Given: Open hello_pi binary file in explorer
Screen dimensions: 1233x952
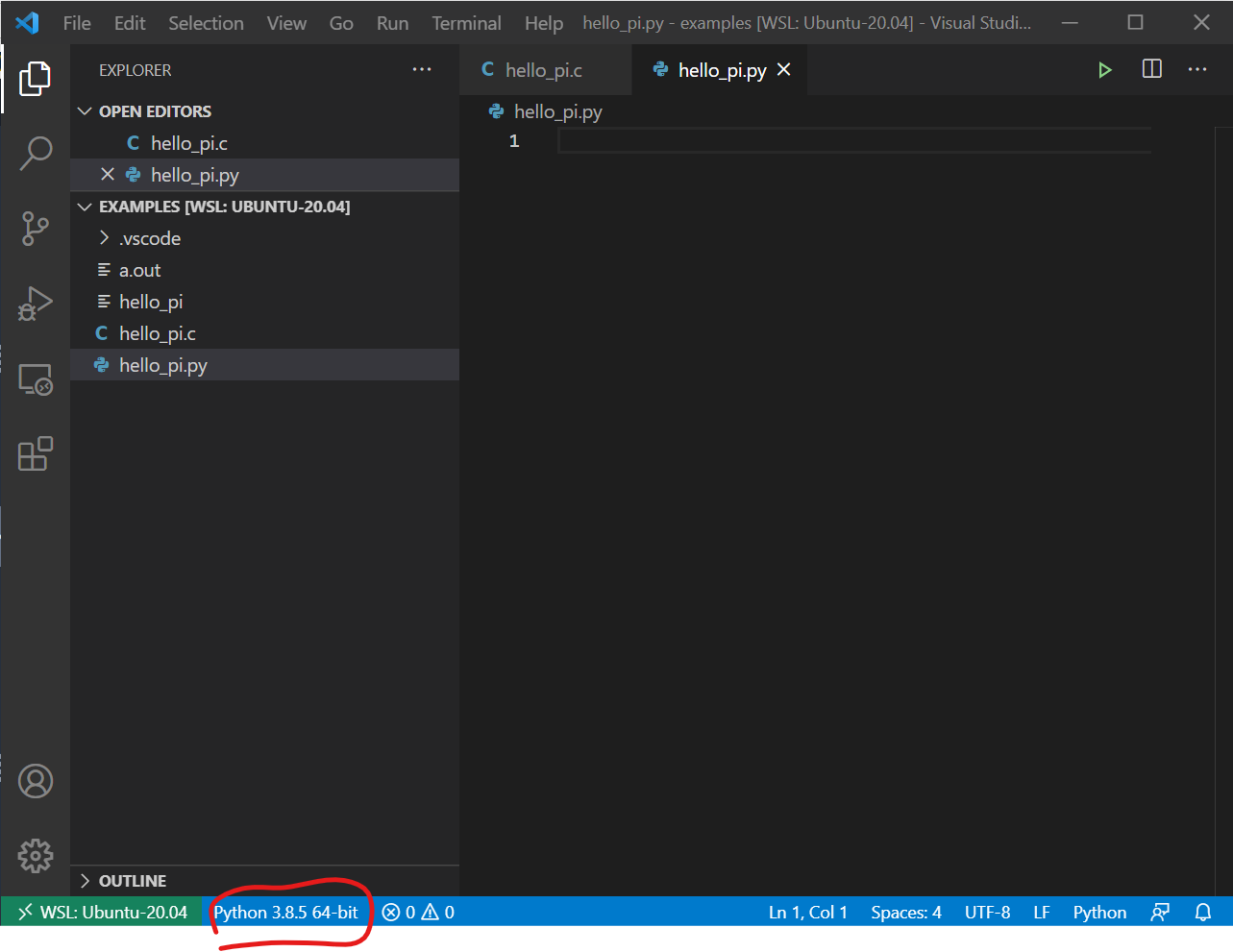Looking at the screenshot, I should pos(264,302).
